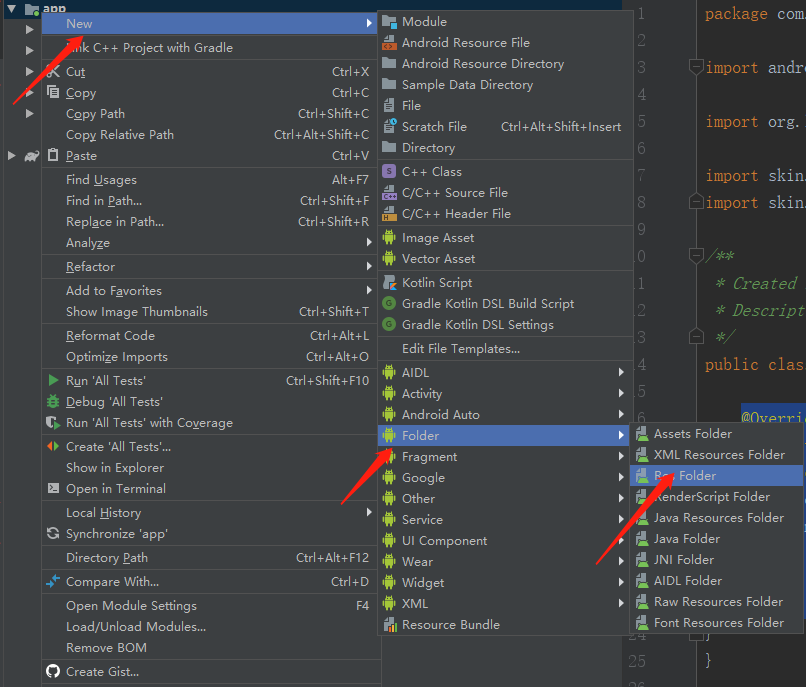The height and width of the screenshot is (687, 806).
Task: Choose Show in Explorer
Action: (209, 467)
